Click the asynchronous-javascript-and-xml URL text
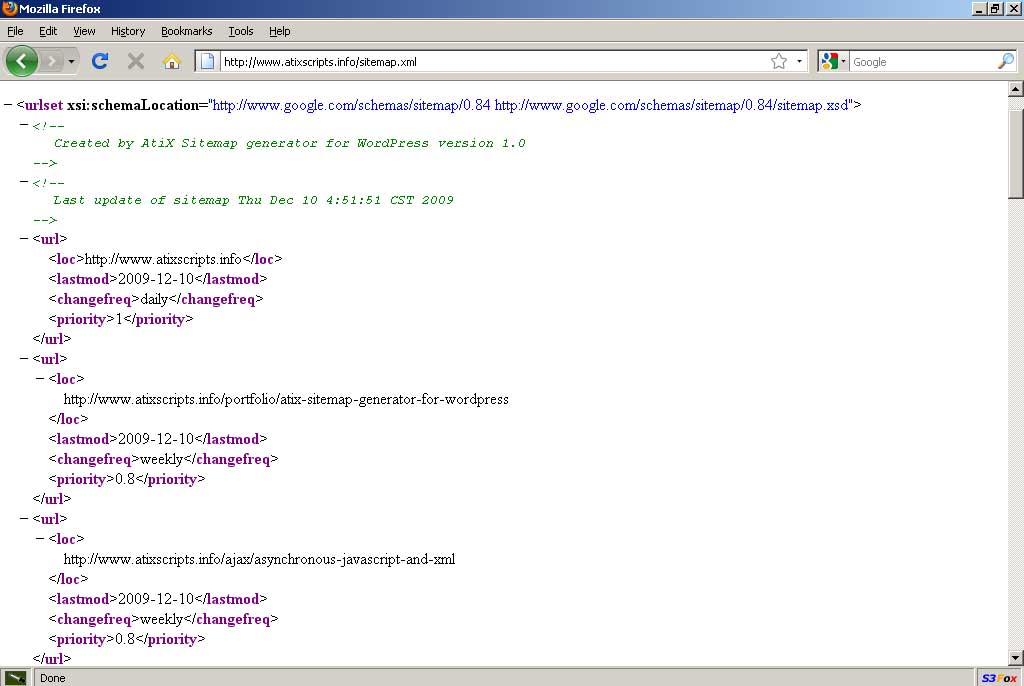 click(x=259, y=559)
